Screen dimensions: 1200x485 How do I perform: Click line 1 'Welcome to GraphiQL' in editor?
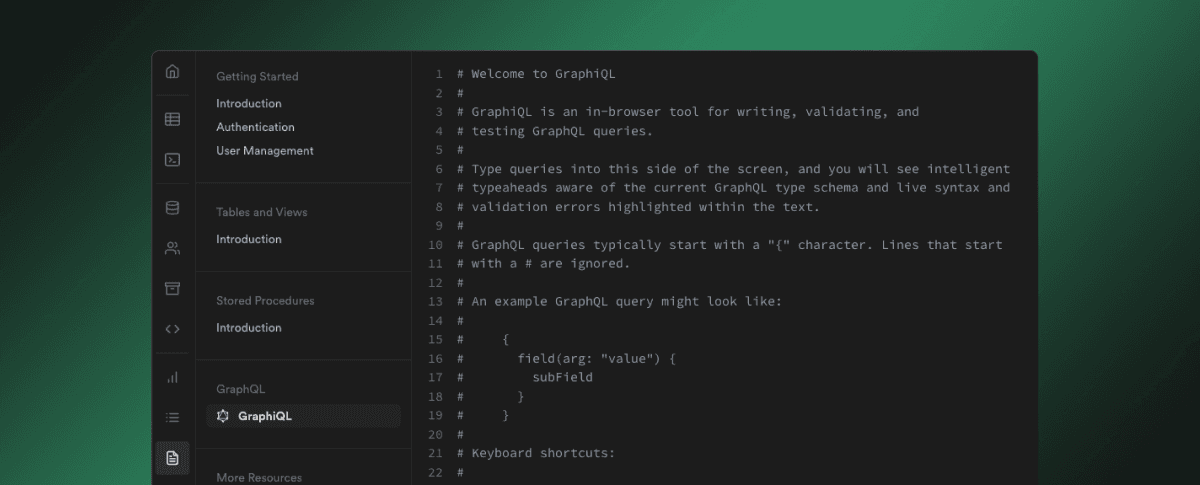[550, 74]
